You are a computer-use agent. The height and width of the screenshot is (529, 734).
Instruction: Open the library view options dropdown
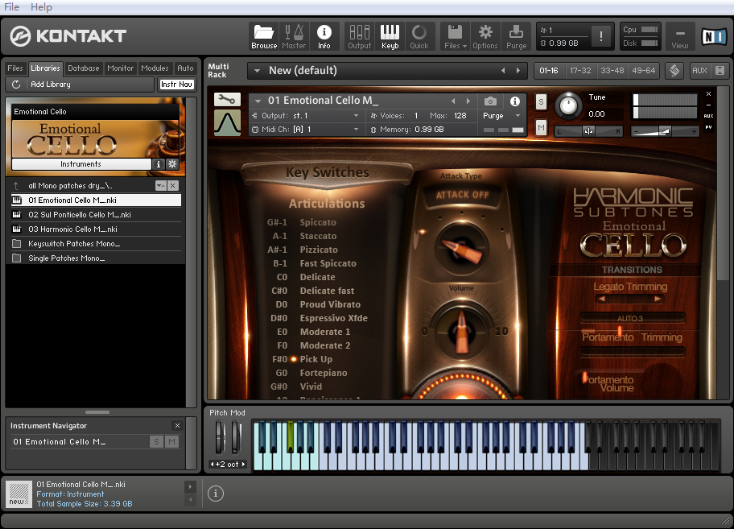[161, 186]
